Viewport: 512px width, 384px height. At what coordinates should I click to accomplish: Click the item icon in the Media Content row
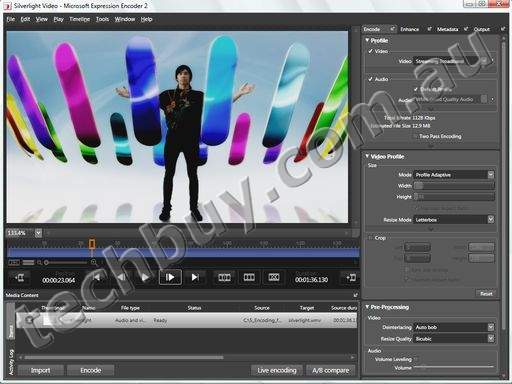coord(29,320)
